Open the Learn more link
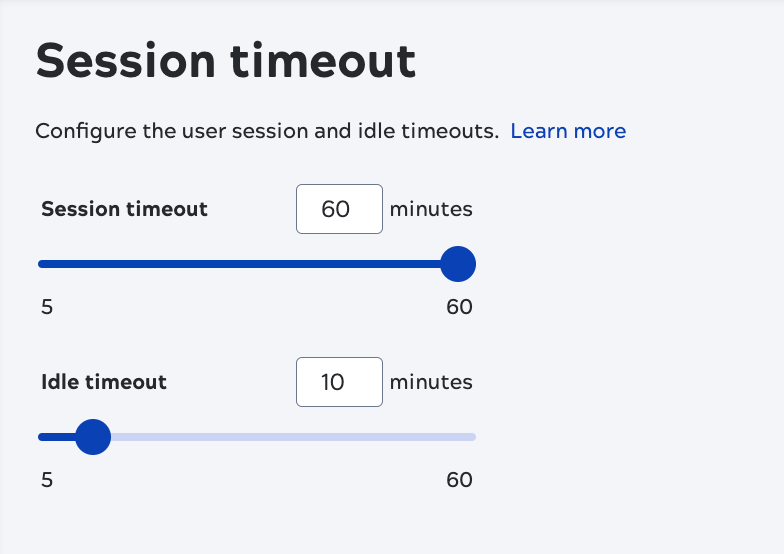Screen dimensions: 784x554 pyautogui.click(x=568, y=131)
